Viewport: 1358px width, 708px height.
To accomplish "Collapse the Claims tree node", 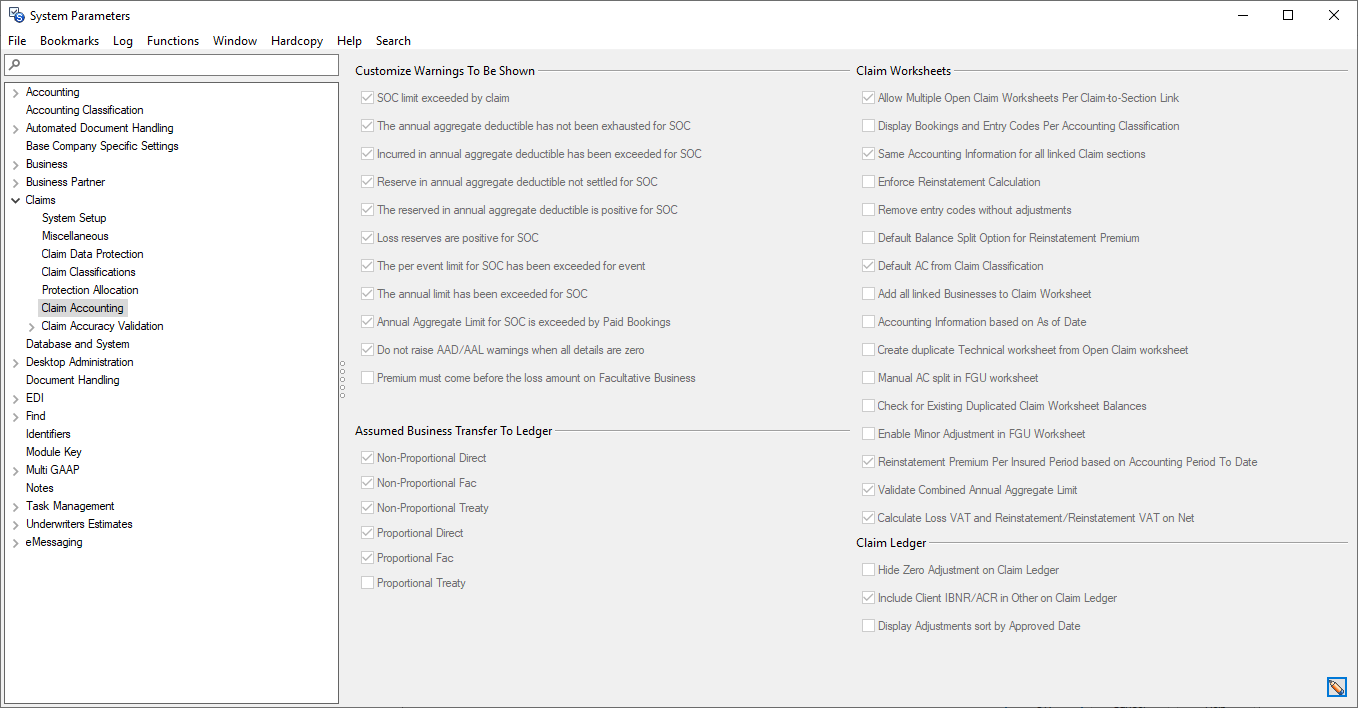I will tap(16, 199).
